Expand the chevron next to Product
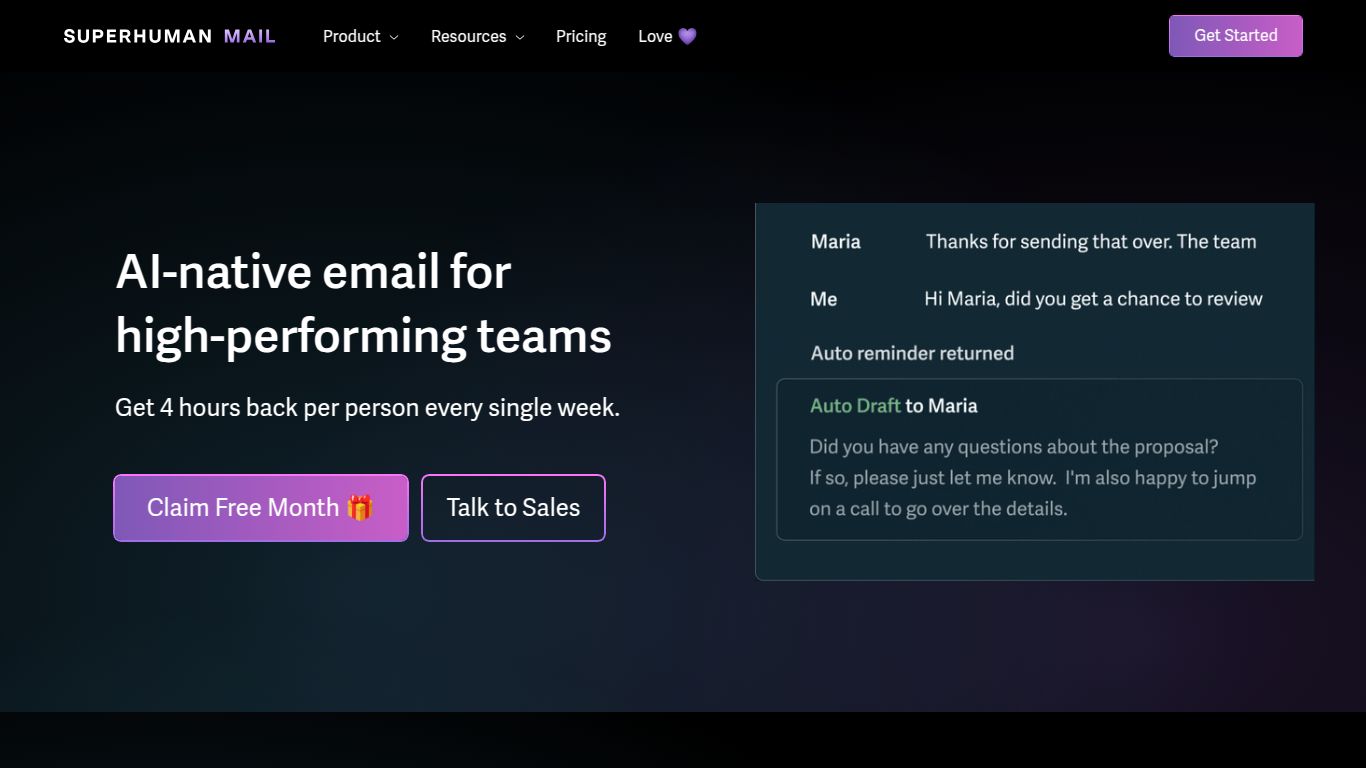 click(x=394, y=37)
